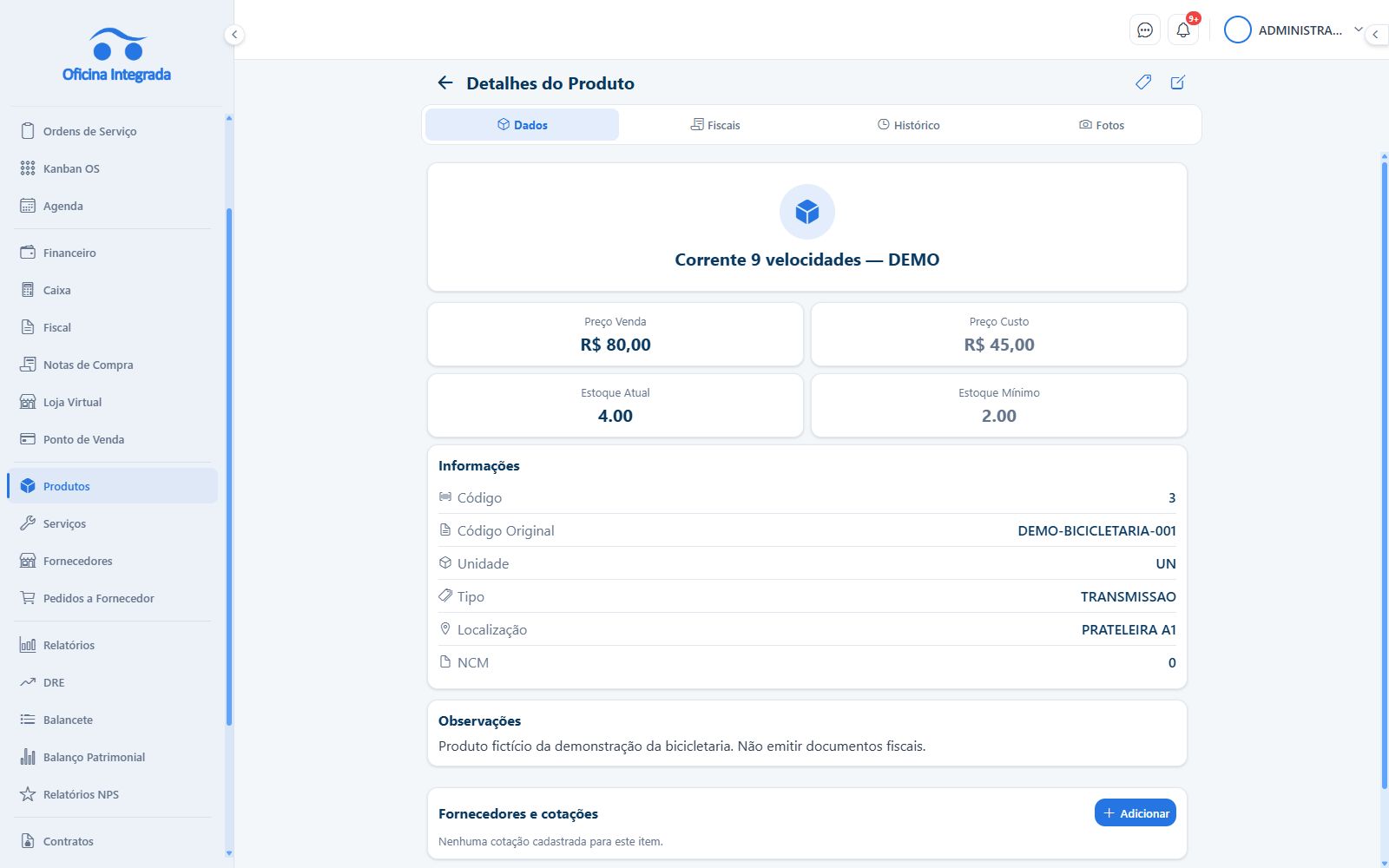Screen dimensions: 1389x868
Task: Collapse the left sidebar chevron
Action: [234, 35]
